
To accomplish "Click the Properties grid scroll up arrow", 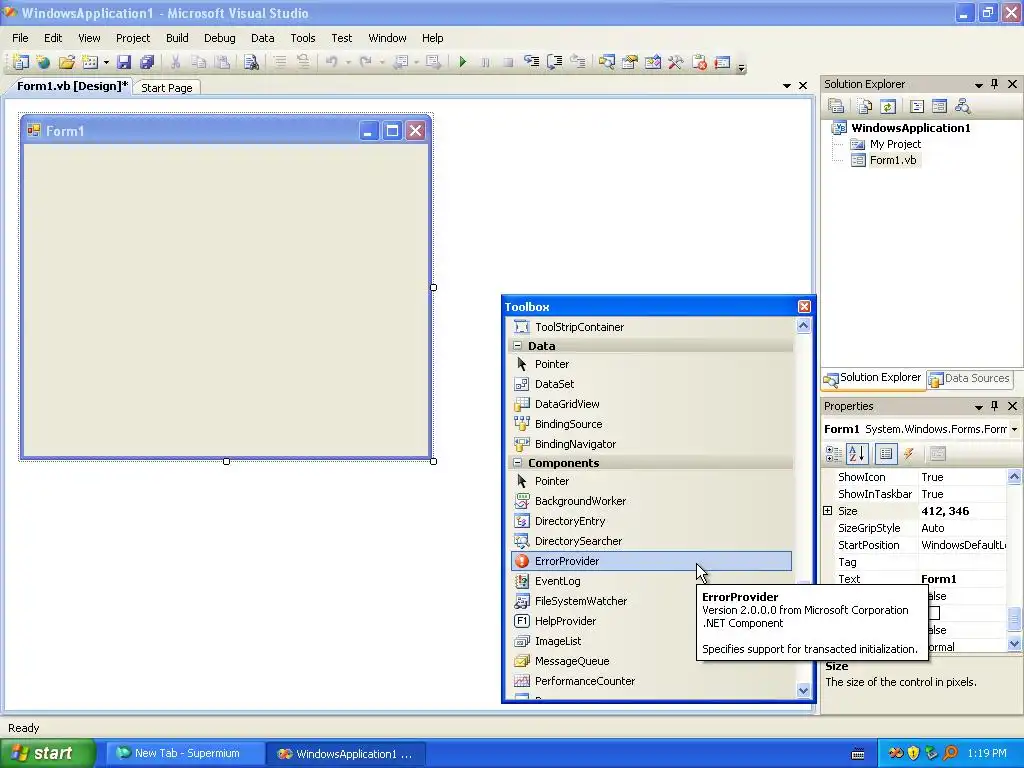I will click(x=1014, y=477).
